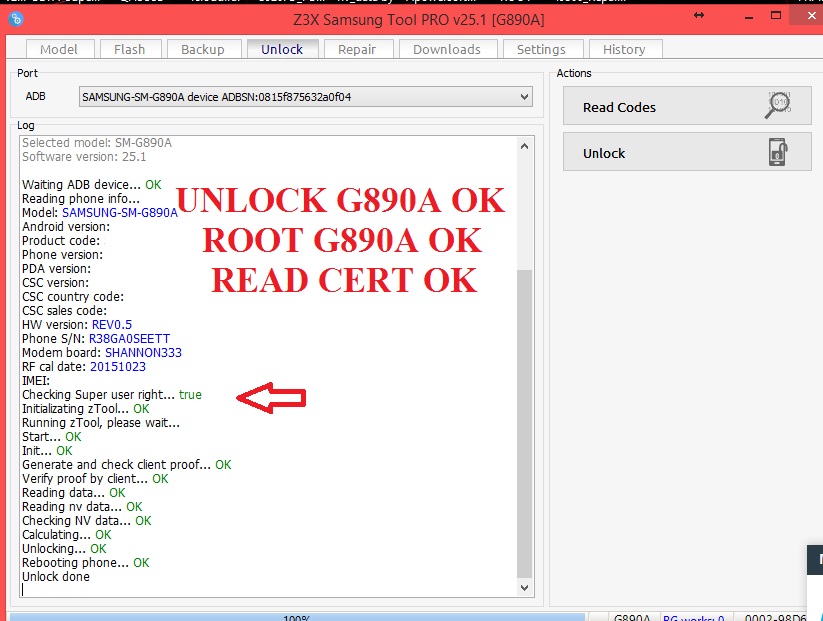This screenshot has width=823, height=621.
Task: Select the Unlock tab
Action: click(282, 49)
